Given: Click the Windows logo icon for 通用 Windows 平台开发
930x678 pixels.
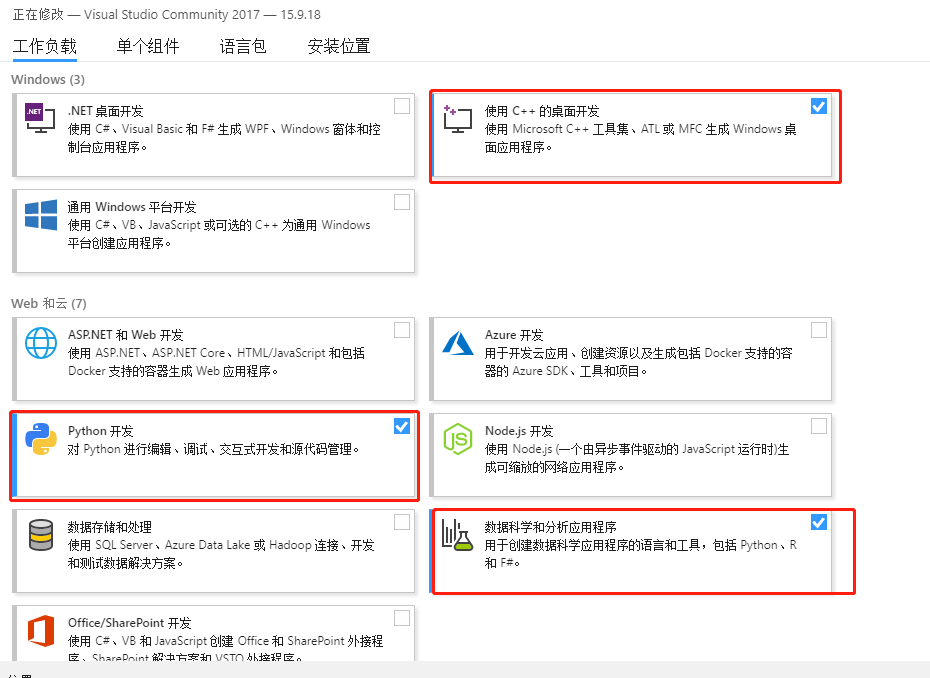Looking at the screenshot, I should point(41,215).
